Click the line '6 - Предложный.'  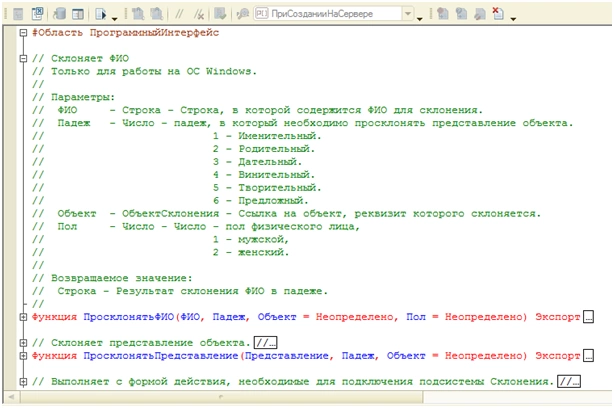coord(261,200)
